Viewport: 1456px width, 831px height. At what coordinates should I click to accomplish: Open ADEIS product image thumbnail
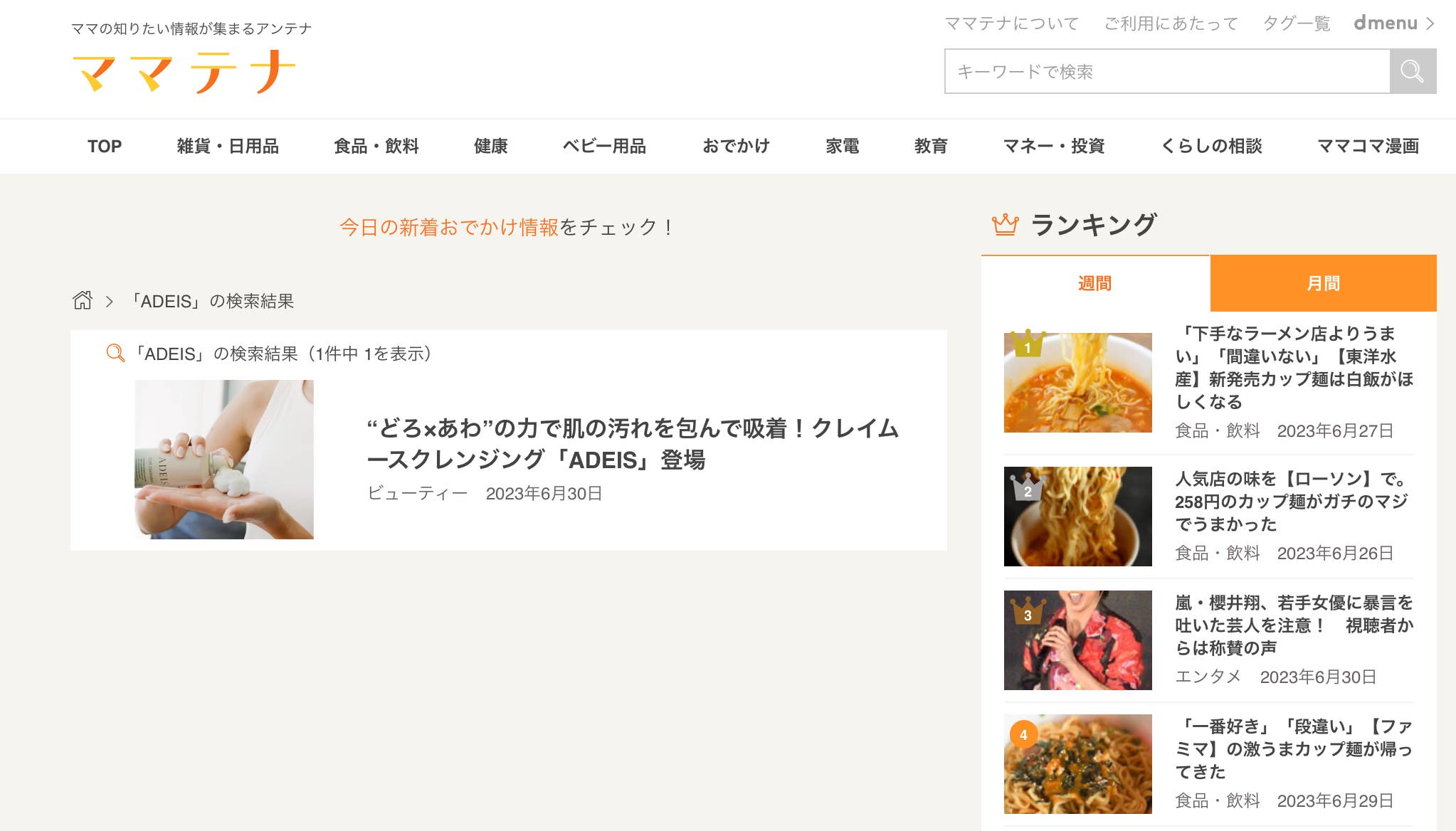(x=224, y=459)
